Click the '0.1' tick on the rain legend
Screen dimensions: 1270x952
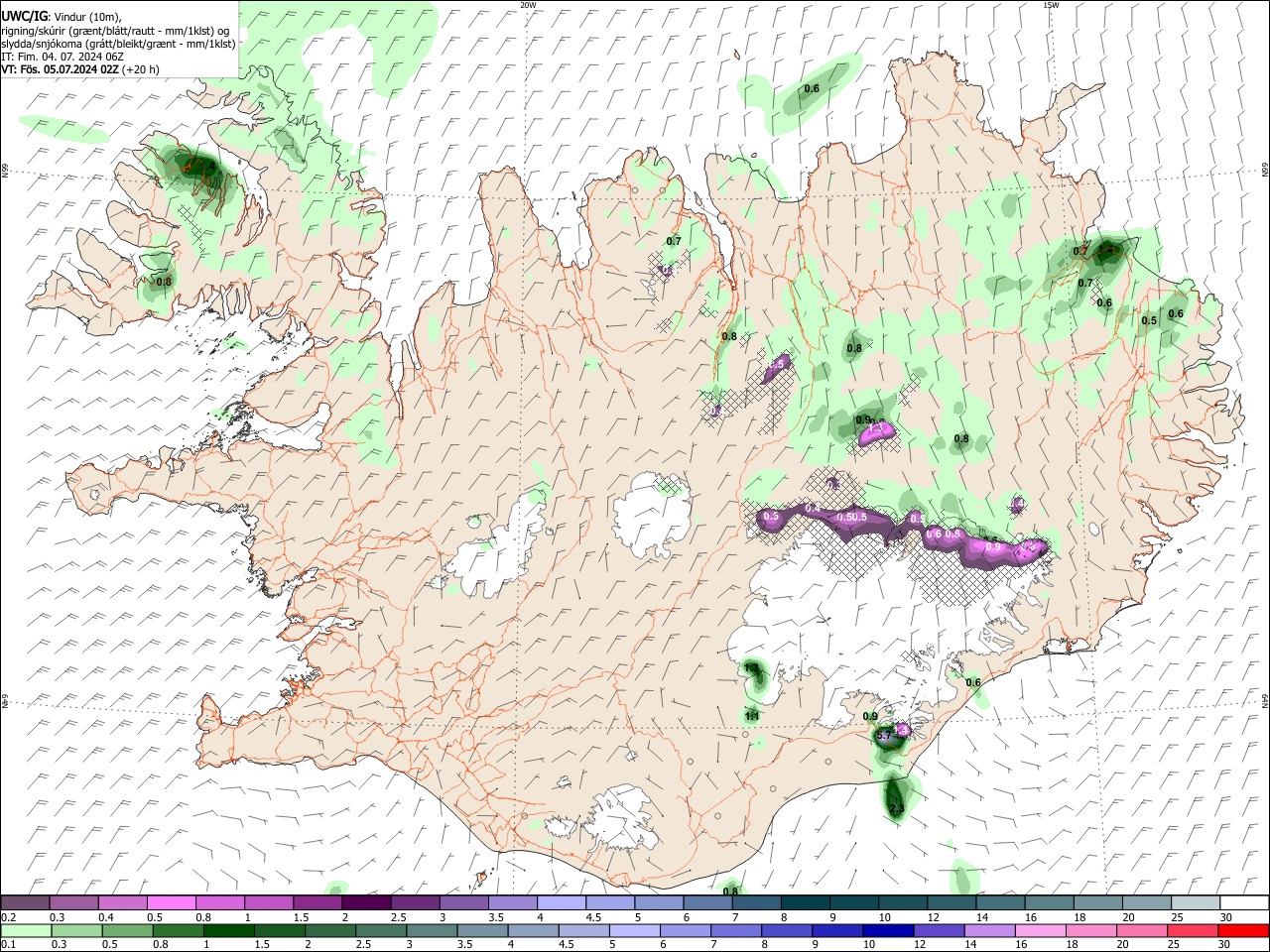(8, 945)
